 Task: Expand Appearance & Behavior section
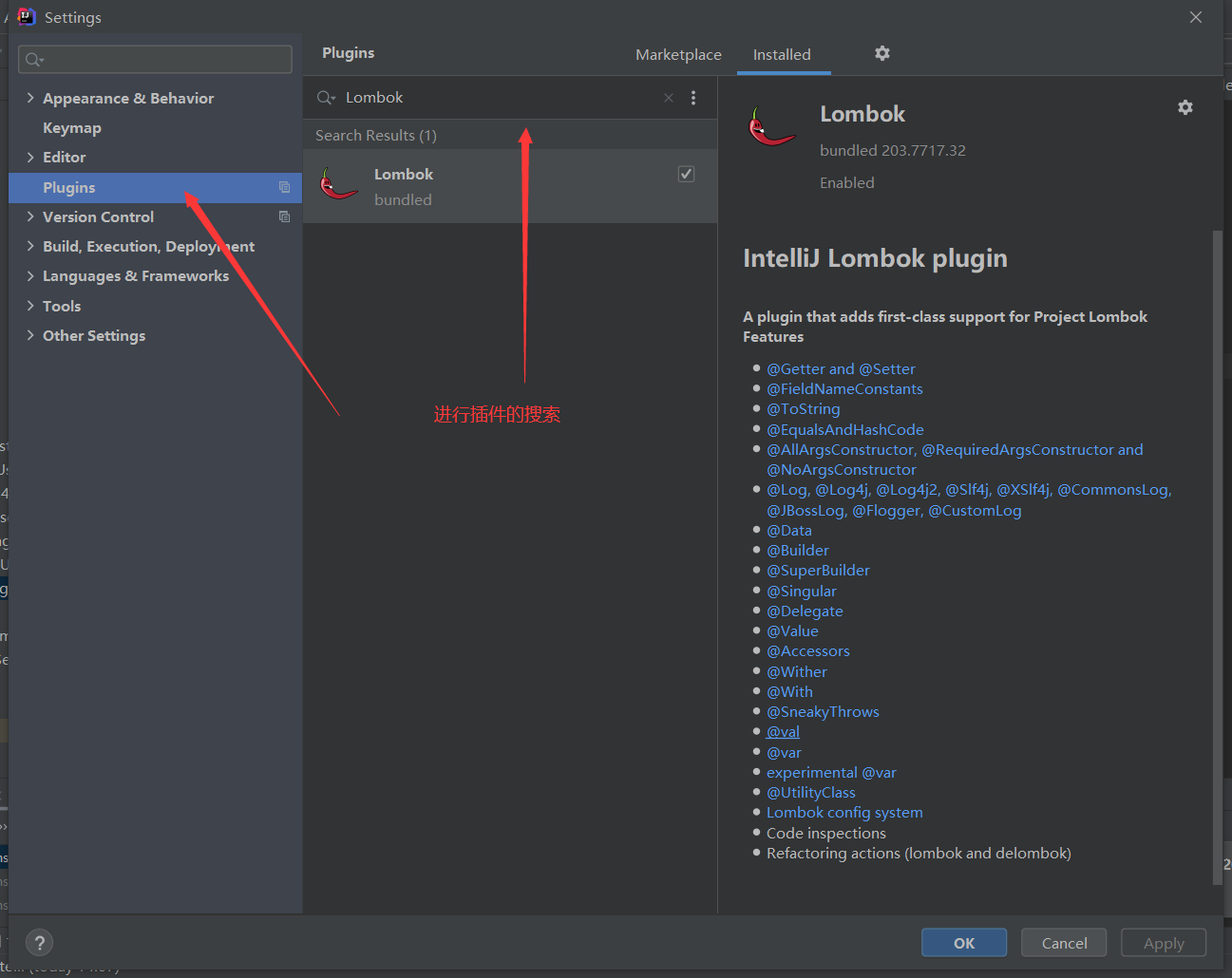(30, 98)
